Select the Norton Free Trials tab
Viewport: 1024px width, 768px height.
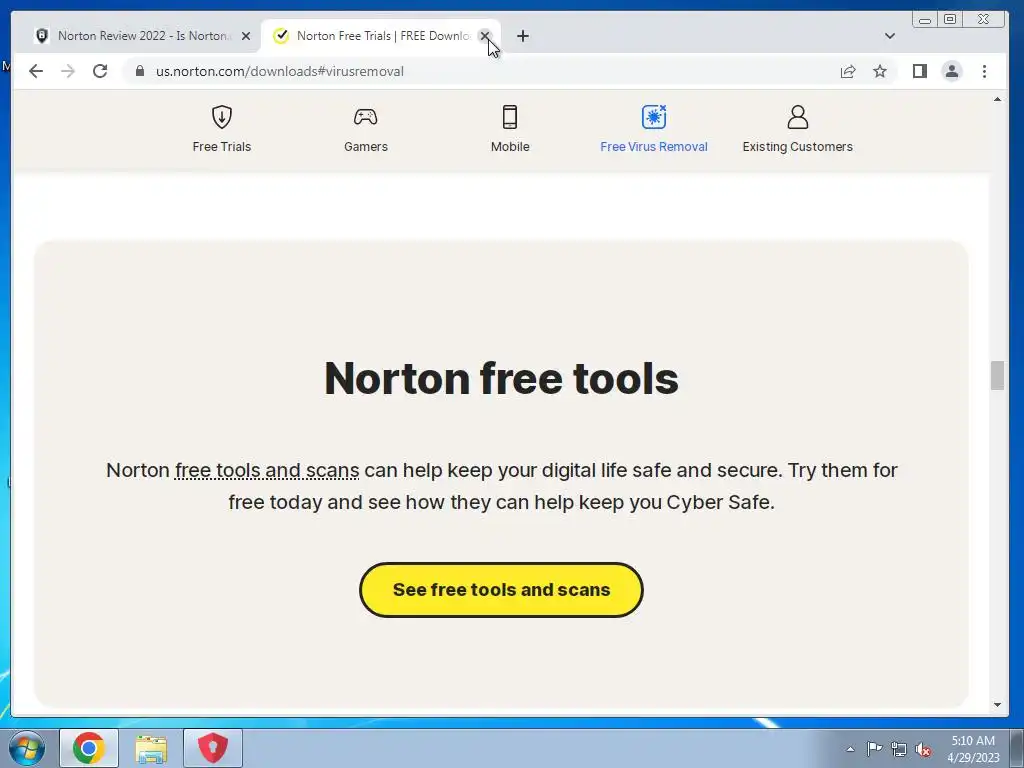coord(381,36)
